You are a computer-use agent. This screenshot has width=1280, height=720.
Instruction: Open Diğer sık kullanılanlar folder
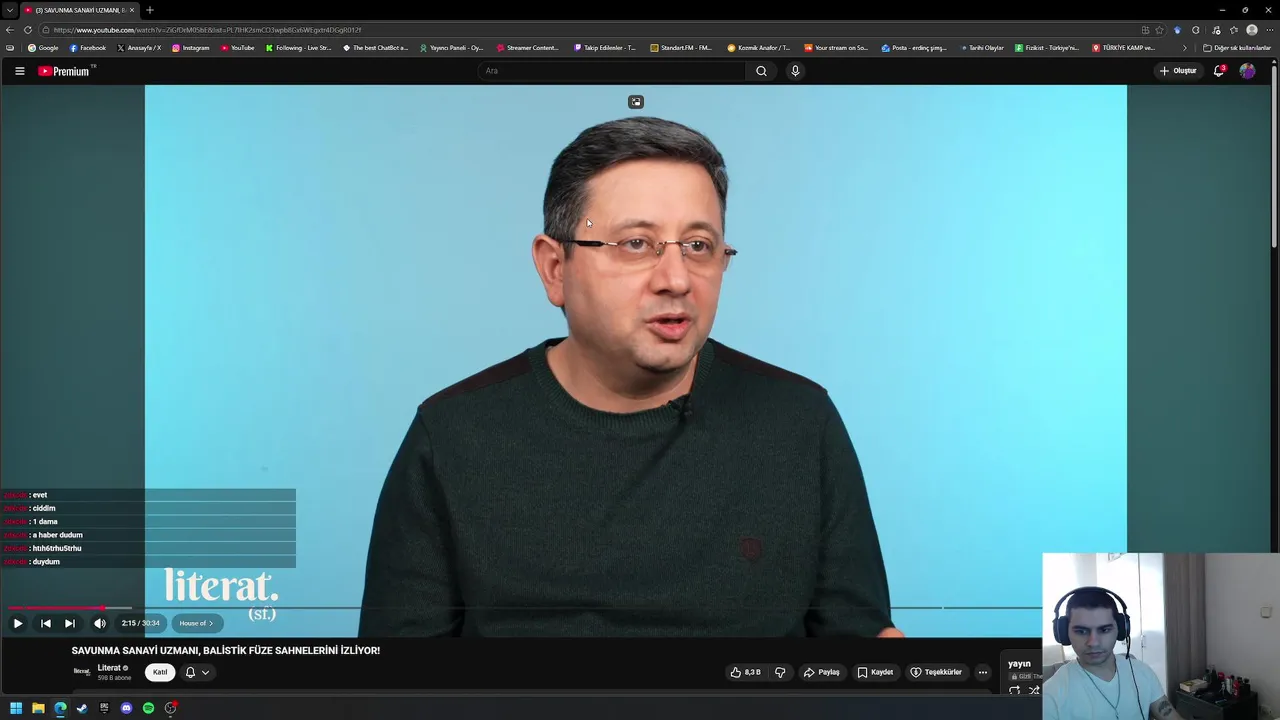tap(1237, 48)
